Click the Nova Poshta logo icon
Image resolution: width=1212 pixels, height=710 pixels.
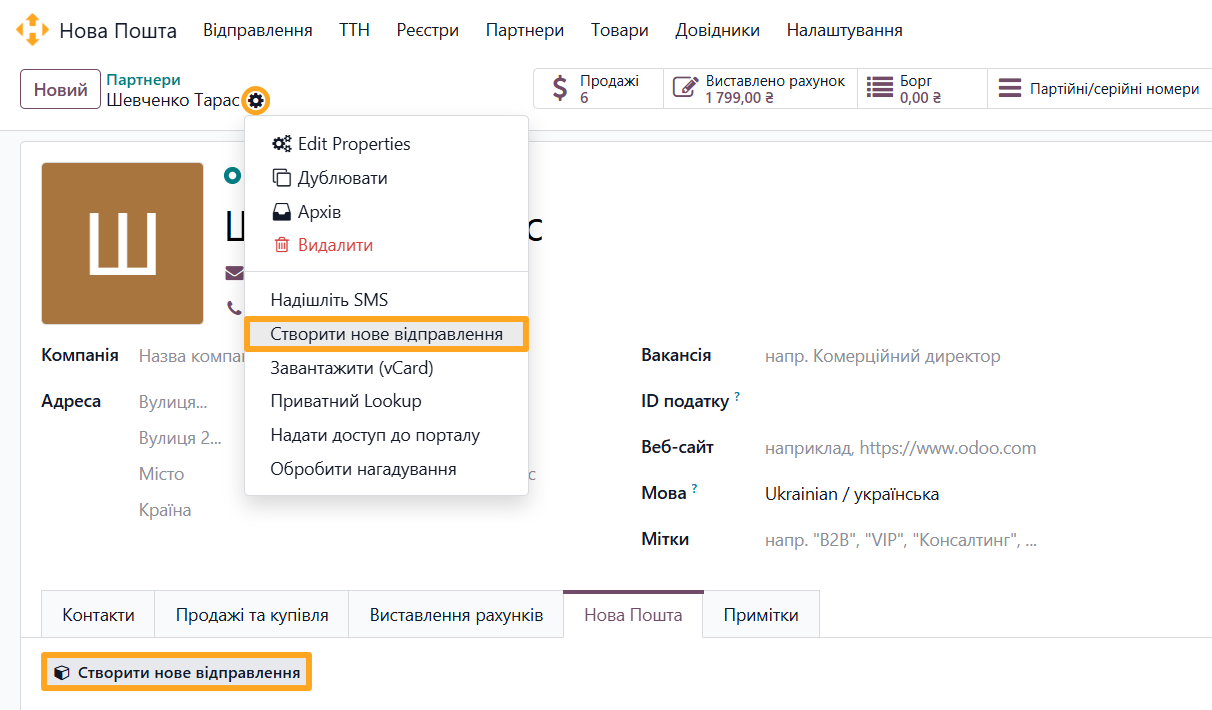tap(32, 30)
